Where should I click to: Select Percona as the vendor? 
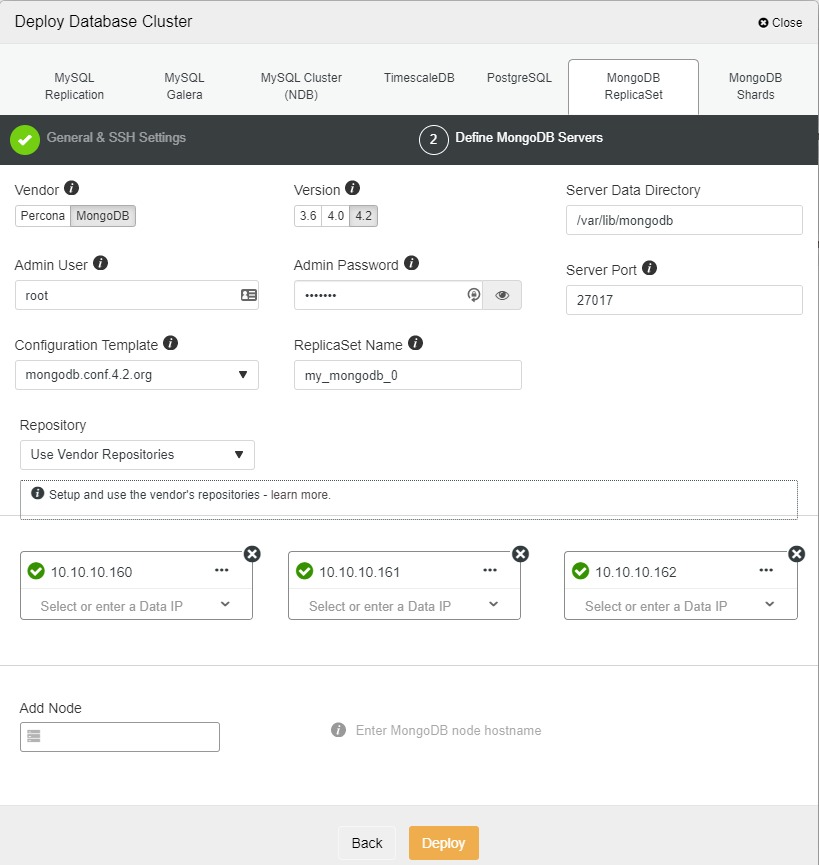[43, 216]
